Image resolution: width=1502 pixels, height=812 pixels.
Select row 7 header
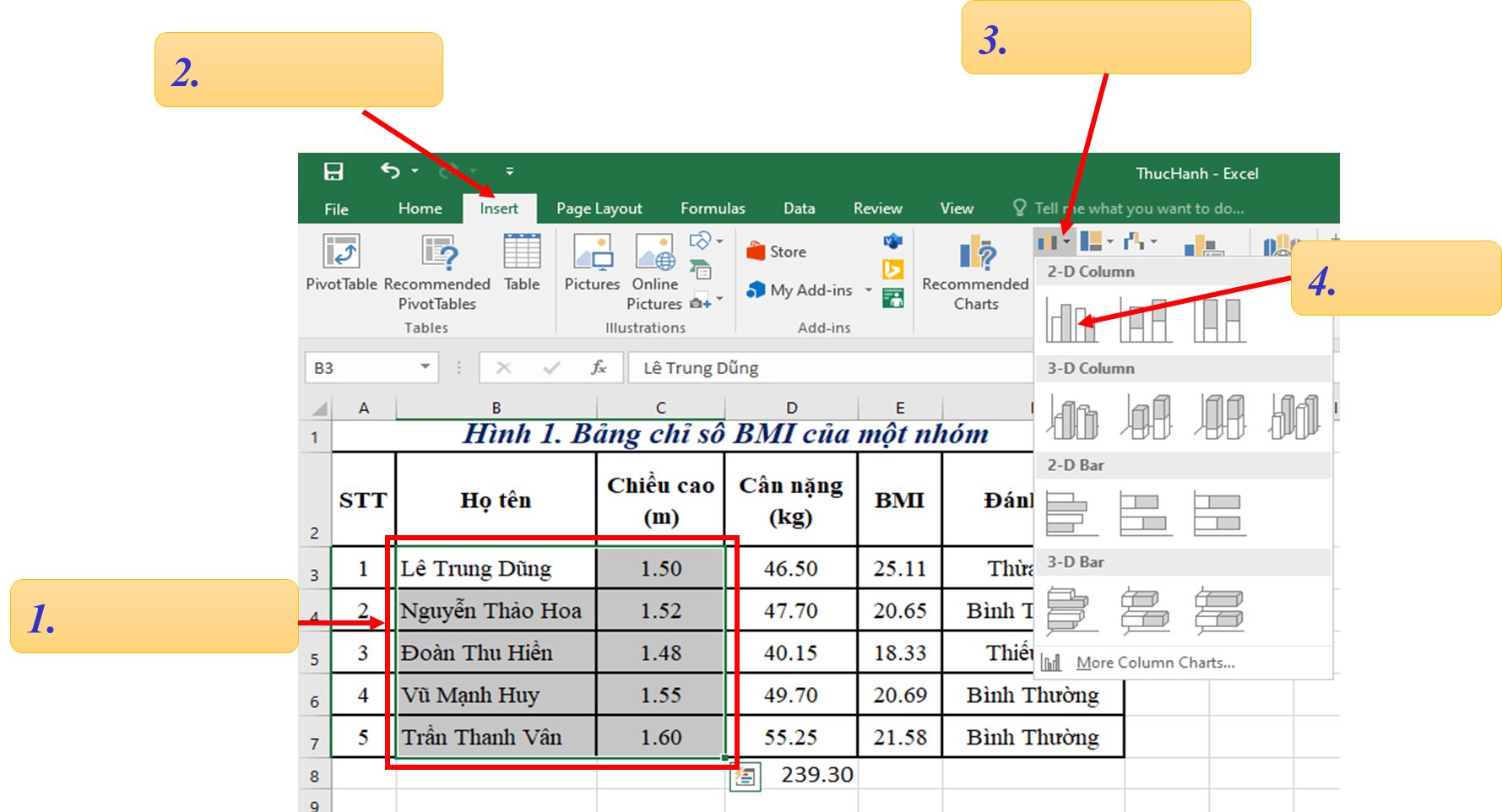pyautogui.click(x=315, y=736)
